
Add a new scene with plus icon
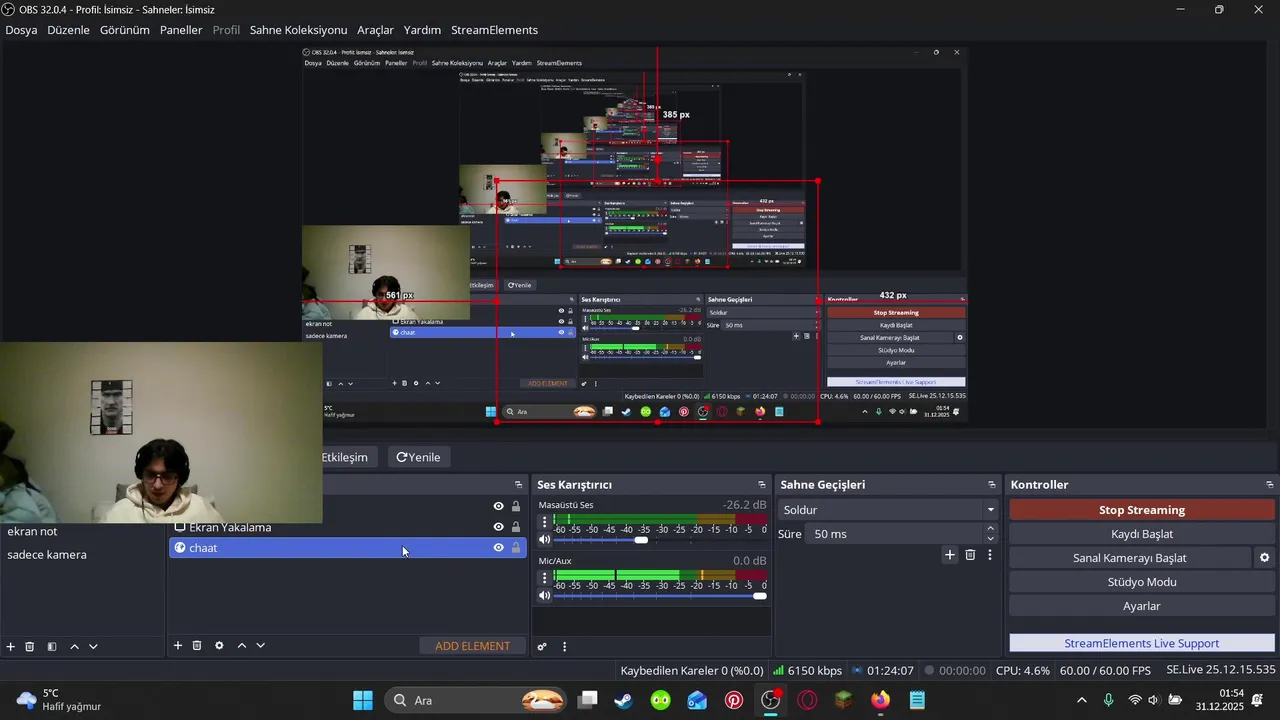(11, 647)
